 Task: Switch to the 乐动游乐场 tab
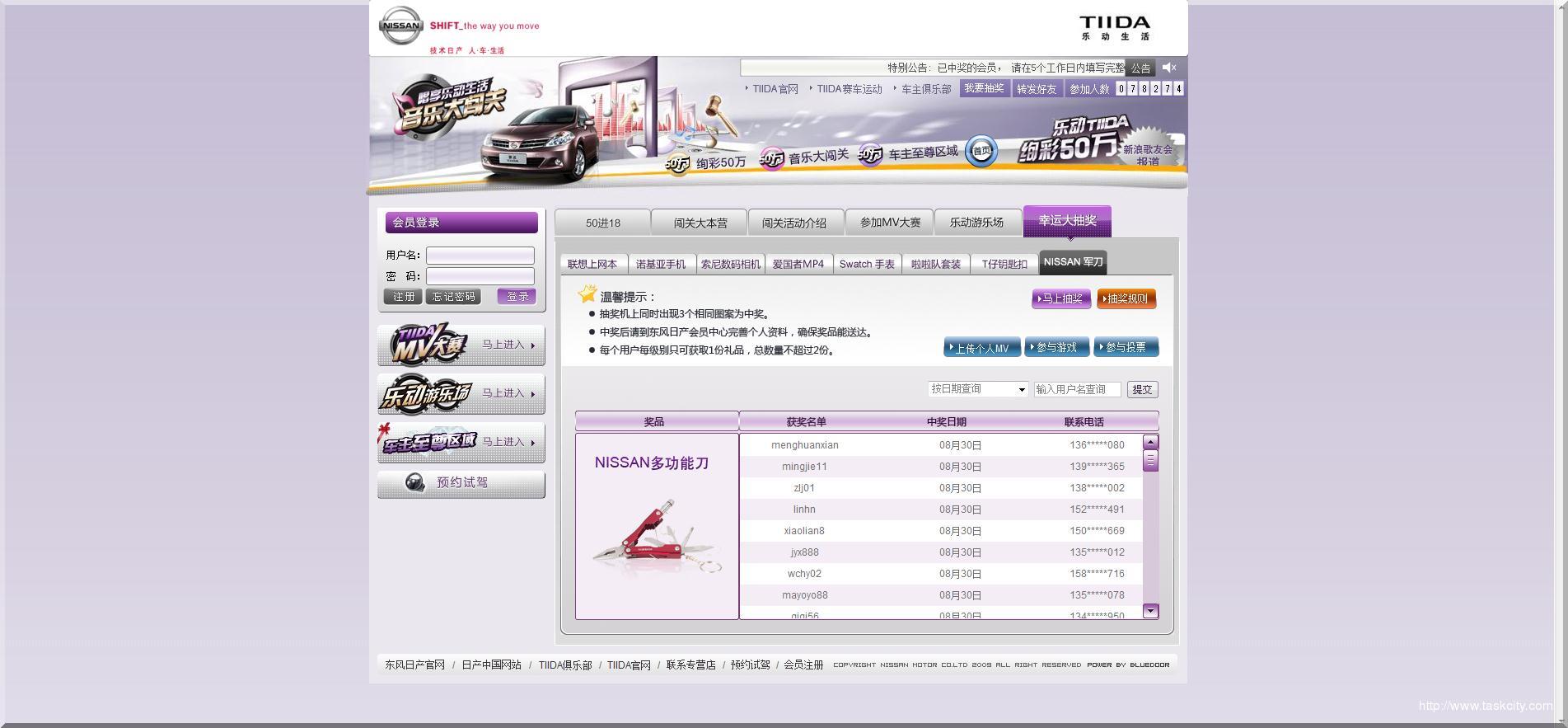point(976,223)
